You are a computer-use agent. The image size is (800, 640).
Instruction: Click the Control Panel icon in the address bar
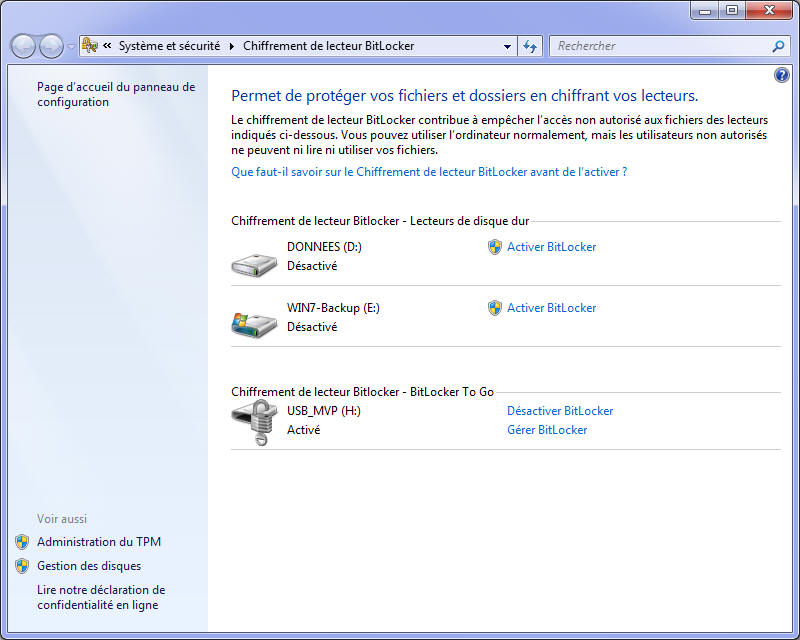(90, 46)
